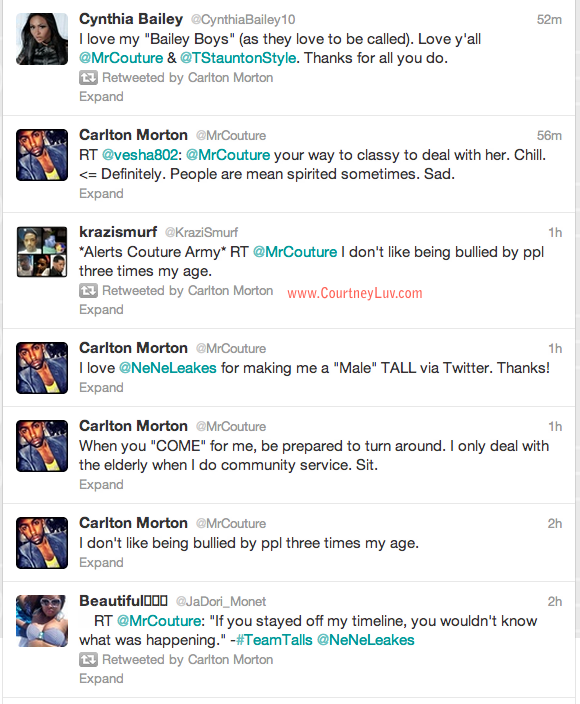This screenshot has width=580, height=704.
Task: Expand the #TeamTalls retweet
Action: [x=101, y=678]
